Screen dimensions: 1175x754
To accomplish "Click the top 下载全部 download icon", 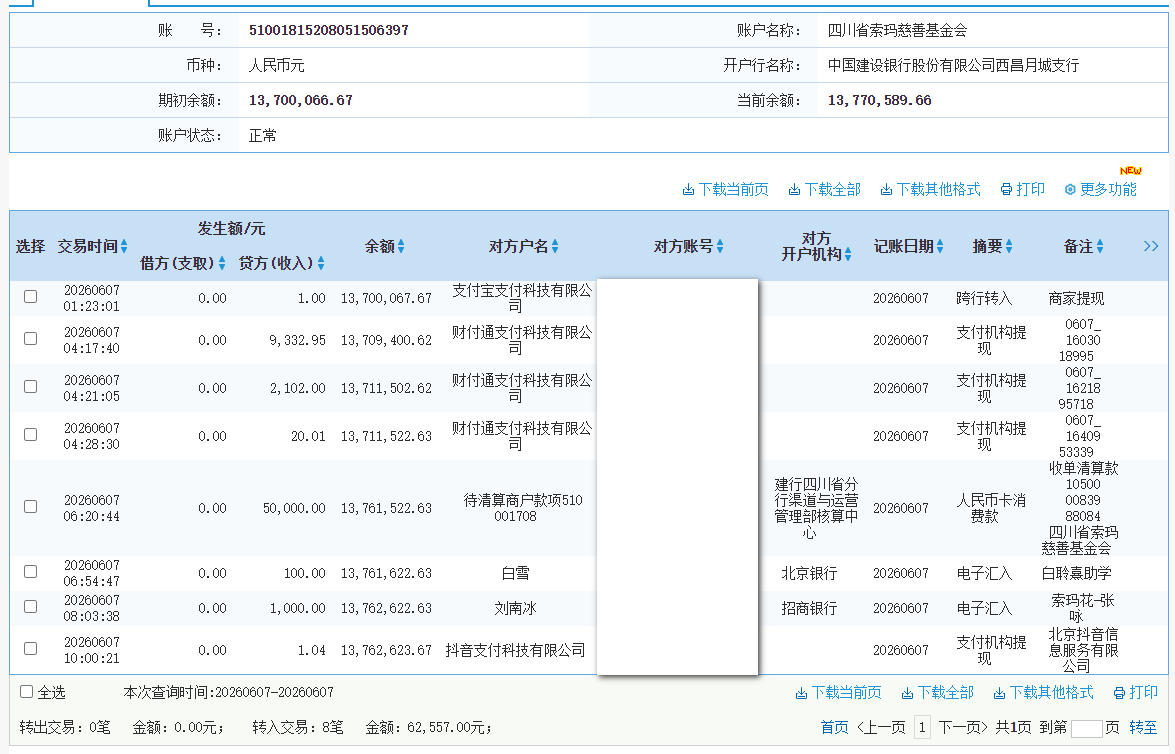I will (794, 190).
